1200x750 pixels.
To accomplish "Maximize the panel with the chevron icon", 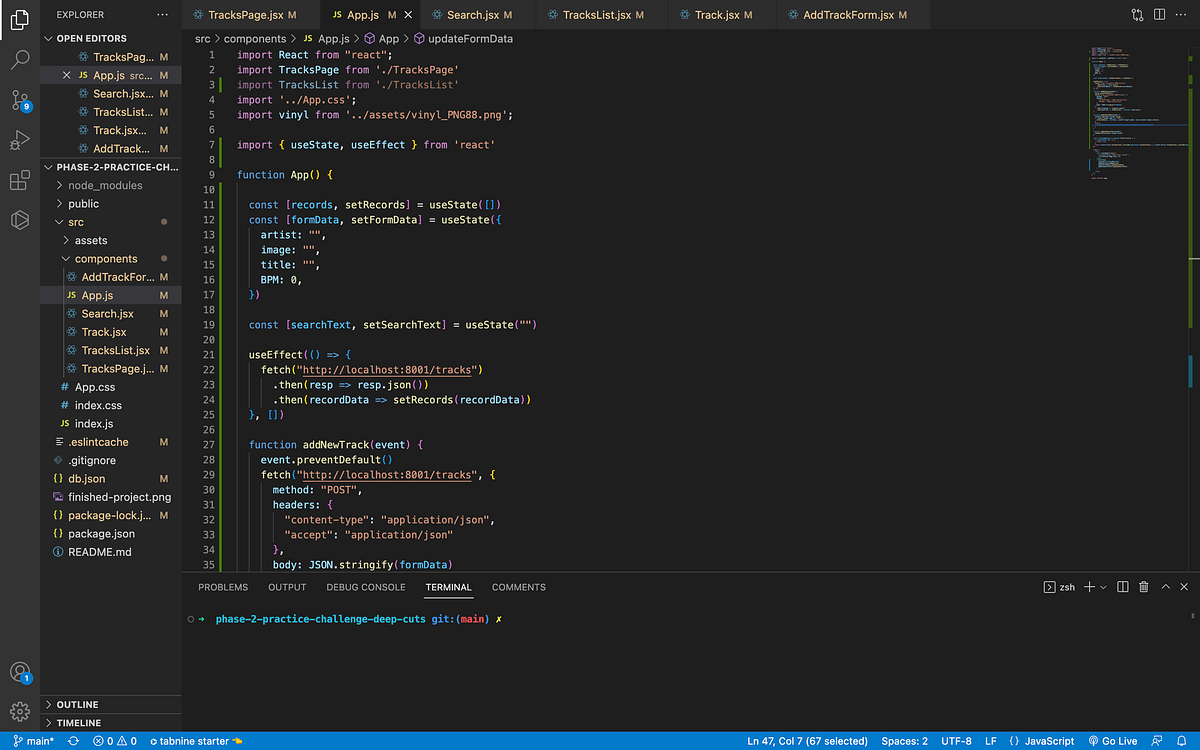I will [1164, 587].
